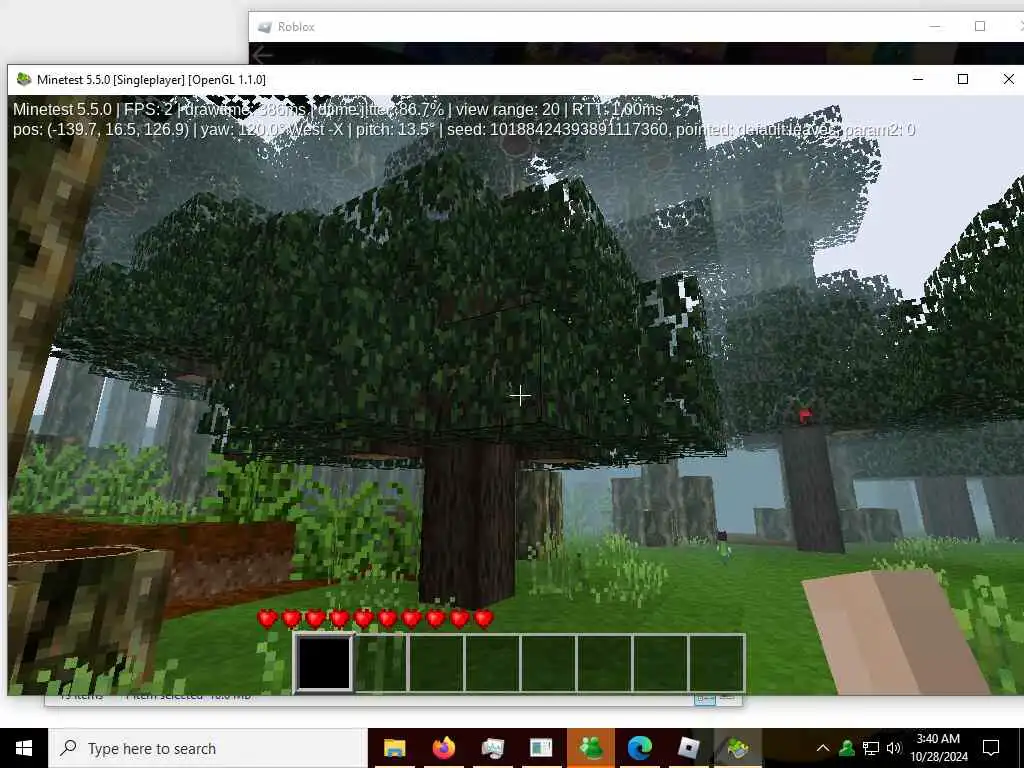Click the green user tray icon
Image resolution: width=1024 pixels, height=768 pixels.
[x=846, y=748]
